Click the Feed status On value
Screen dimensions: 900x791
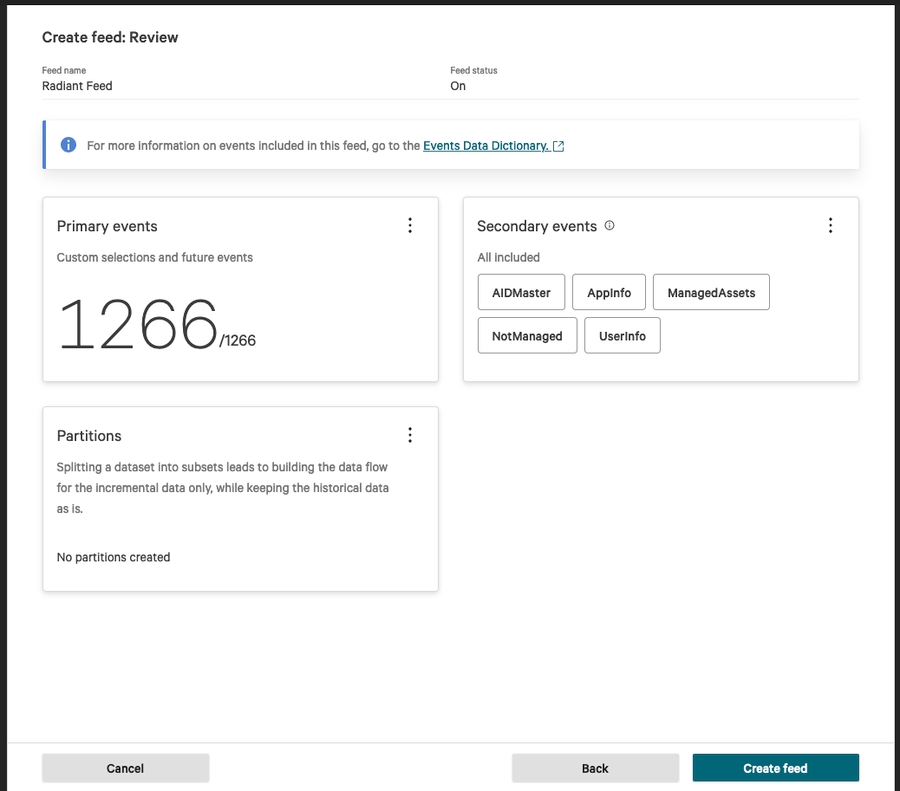tap(458, 86)
